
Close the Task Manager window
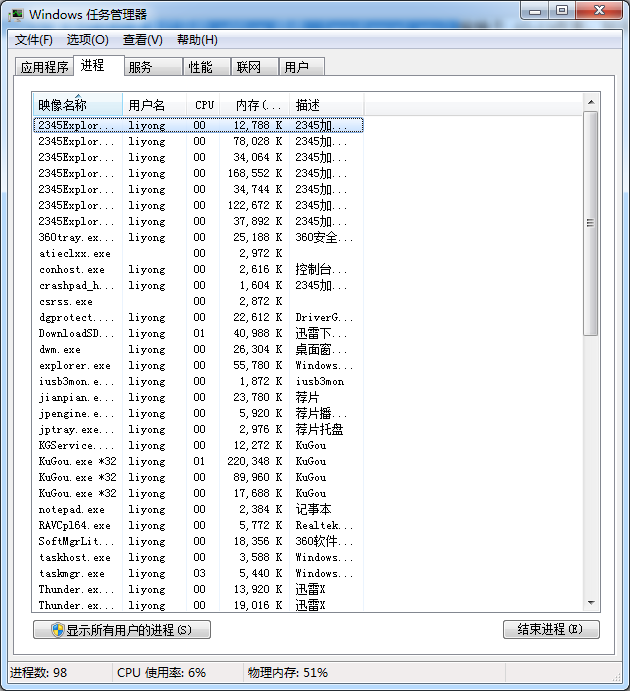[x=599, y=11]
